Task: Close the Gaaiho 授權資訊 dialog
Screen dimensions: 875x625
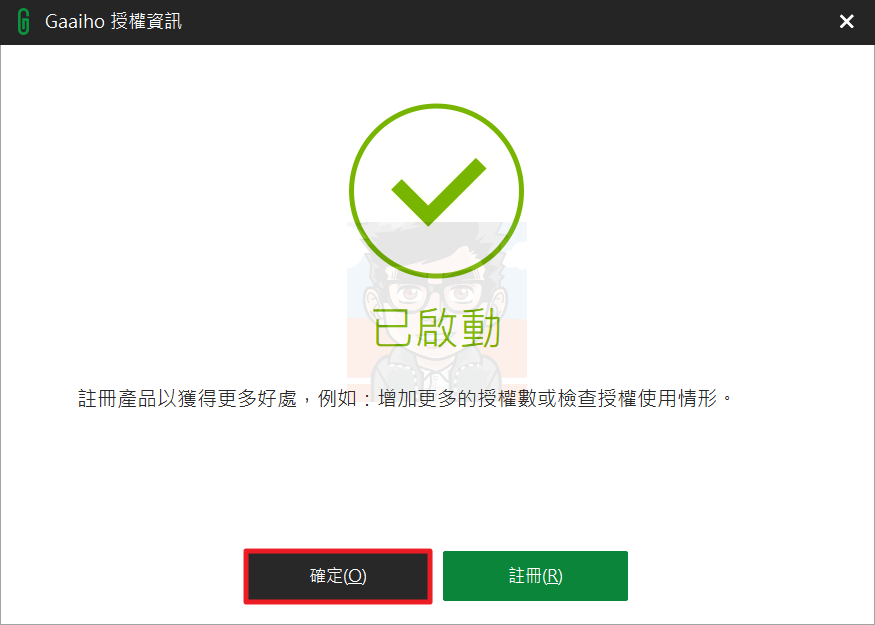Action: [847, 22]
